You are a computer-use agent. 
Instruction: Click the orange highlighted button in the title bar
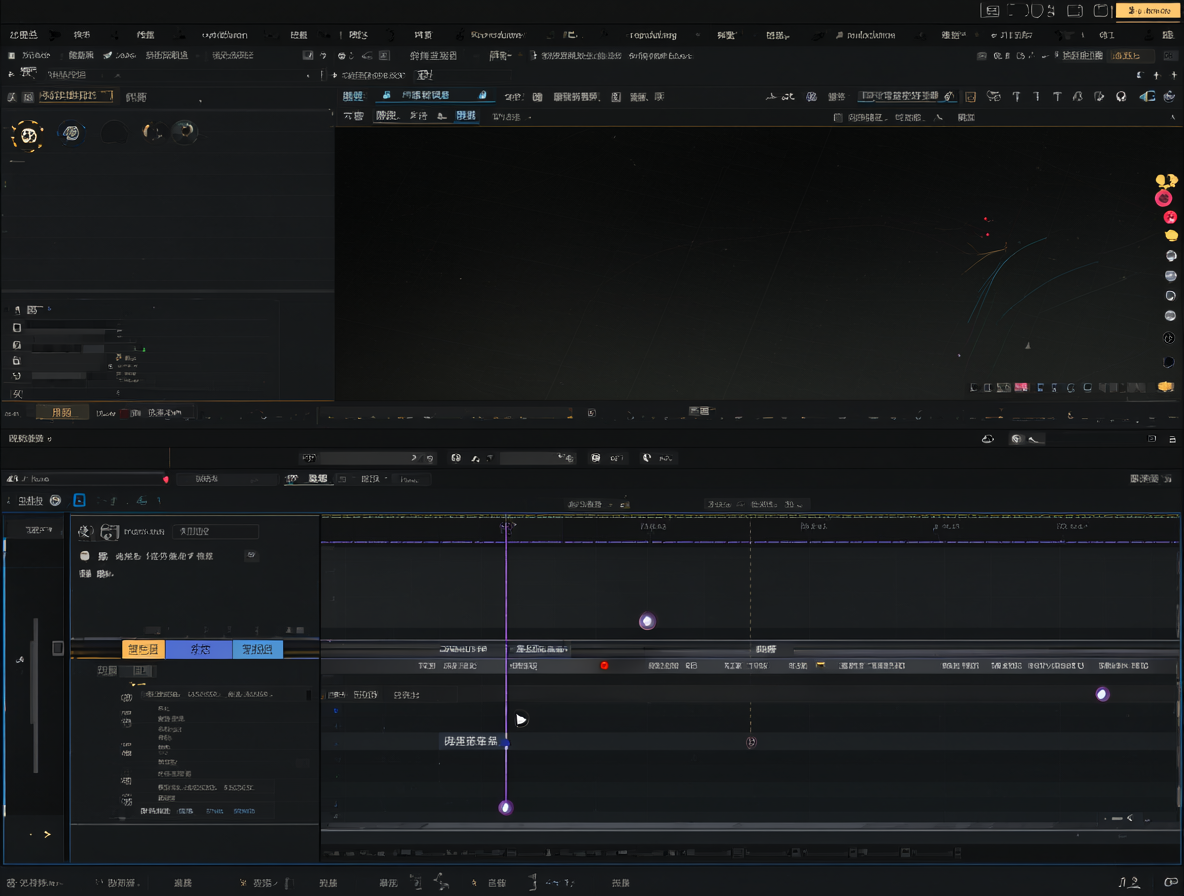pyautogui.click(x=1148, y=11)
